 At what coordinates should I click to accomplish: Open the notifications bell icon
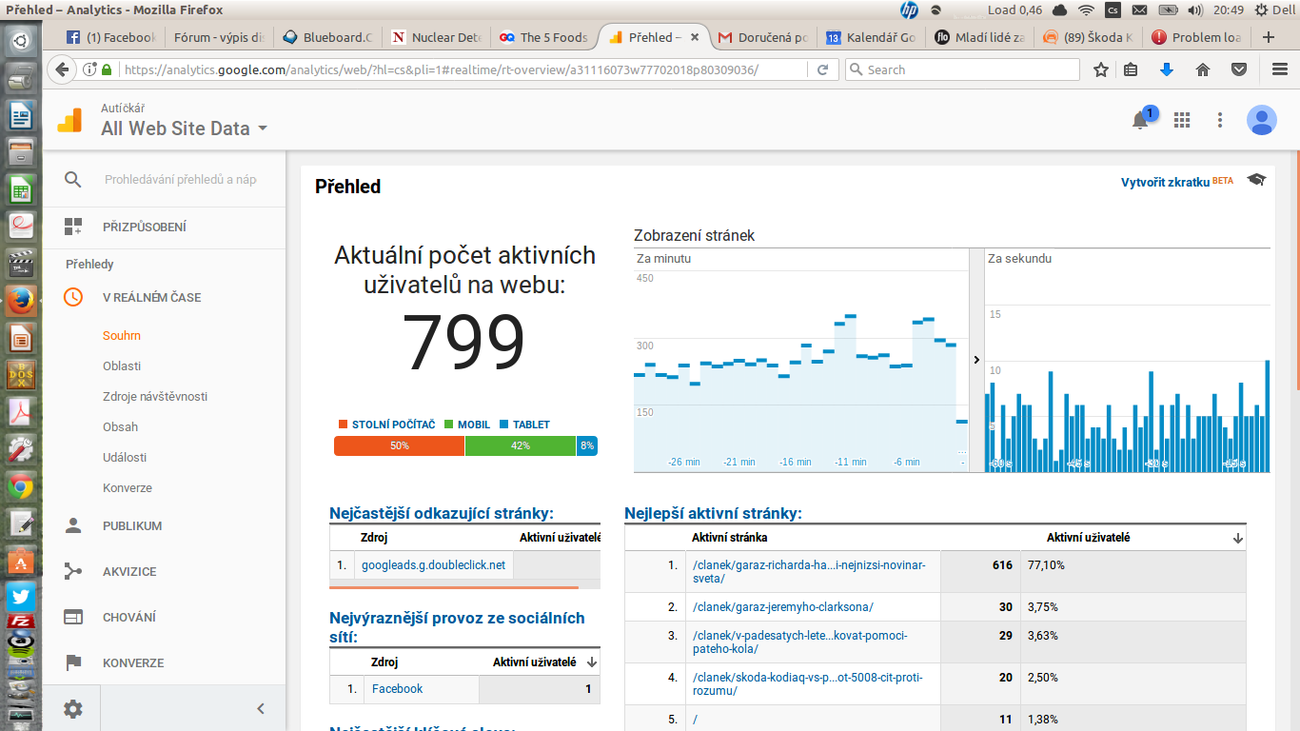tap(1140, 120)
